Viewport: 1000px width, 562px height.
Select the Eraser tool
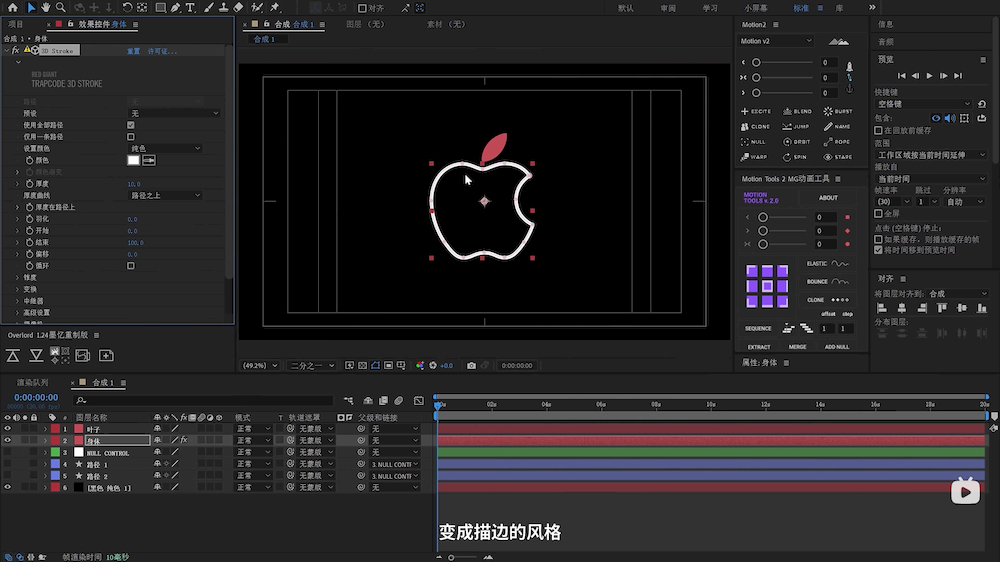pos(238,8)
